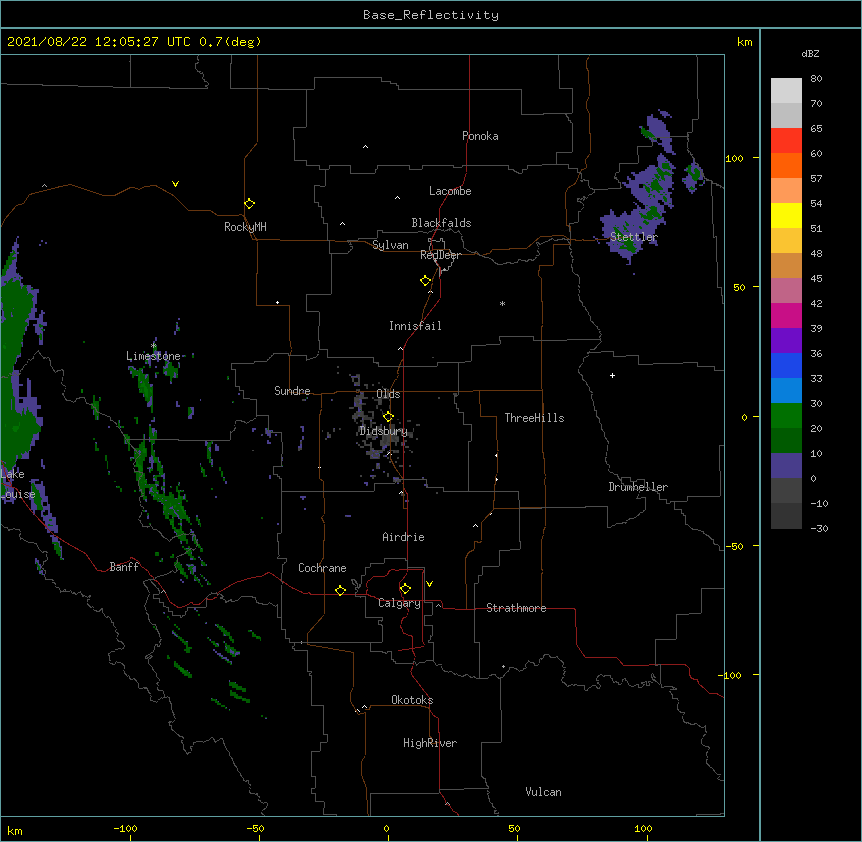Select the red 60-65 dBZ legend swatch
This screenshot has width=862, height=842.
786,141
